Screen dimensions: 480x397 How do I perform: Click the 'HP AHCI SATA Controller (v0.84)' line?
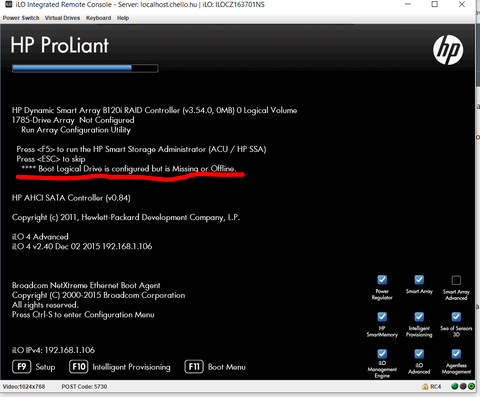[71, 198]
